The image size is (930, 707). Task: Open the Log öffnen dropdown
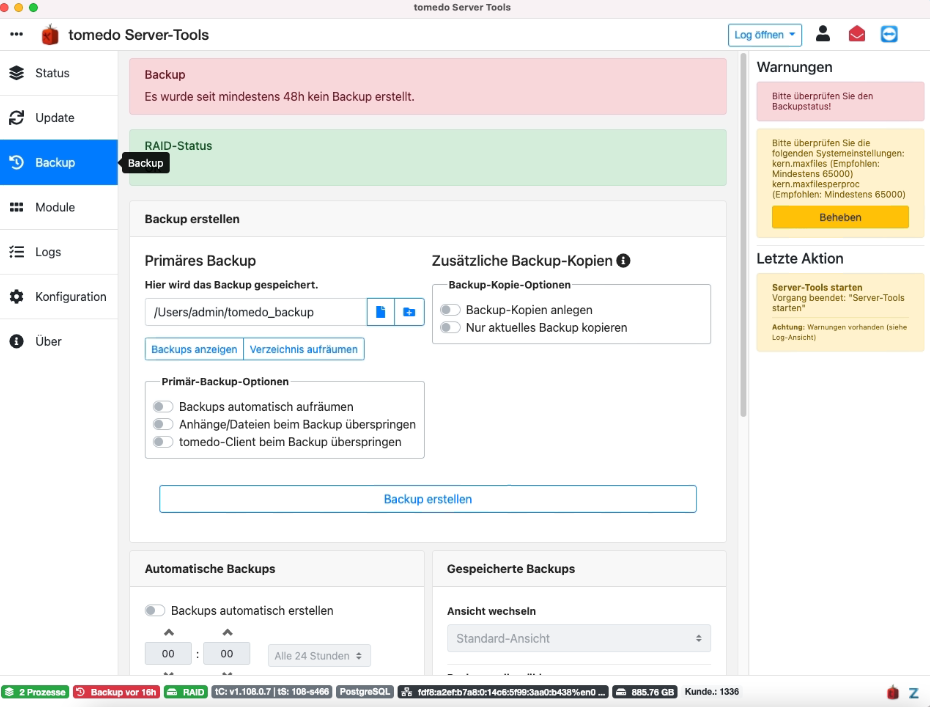click(x=765, y=35)
